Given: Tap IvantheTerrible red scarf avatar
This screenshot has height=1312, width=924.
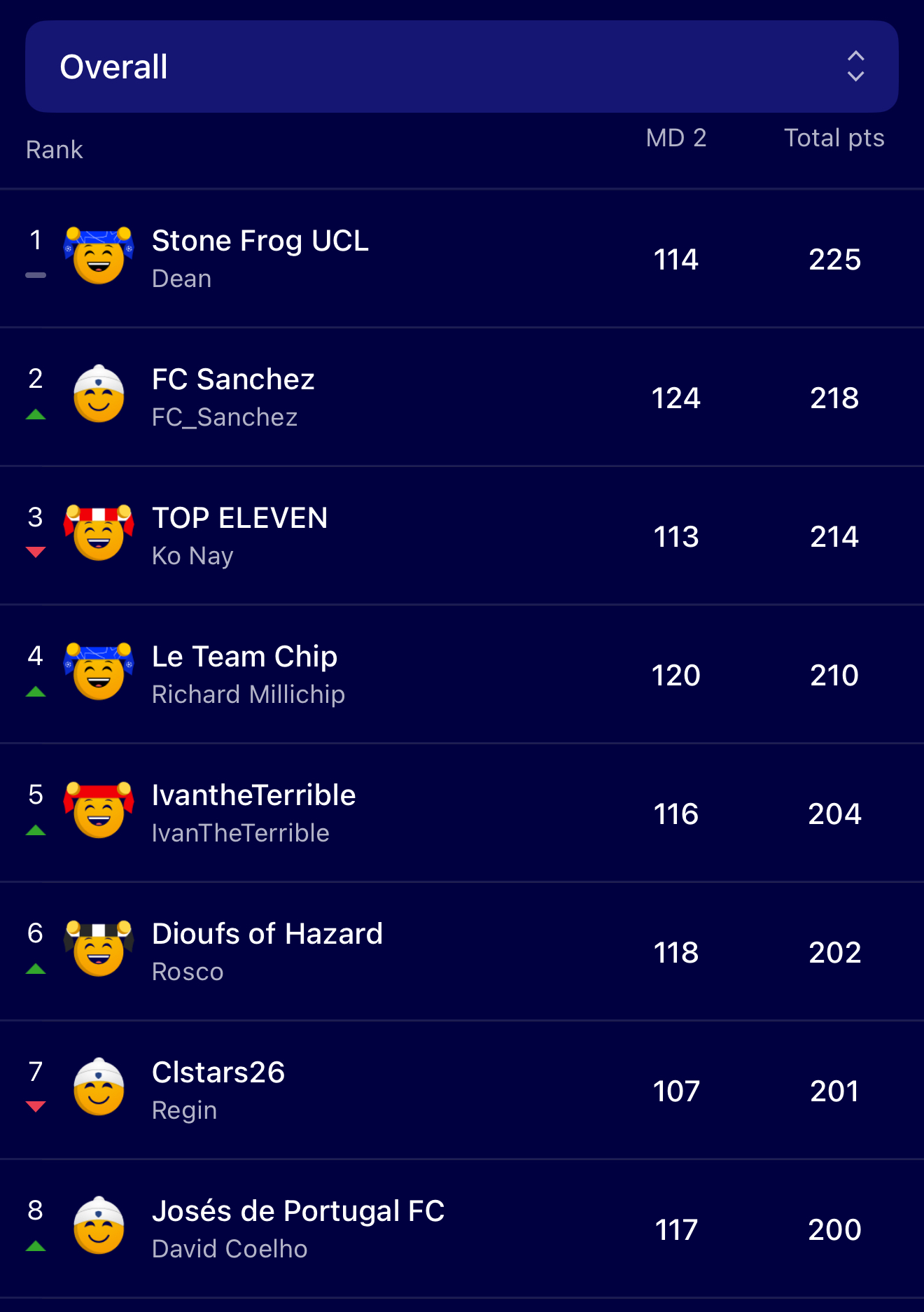Looking at the screenshot, I should [99, 810].
